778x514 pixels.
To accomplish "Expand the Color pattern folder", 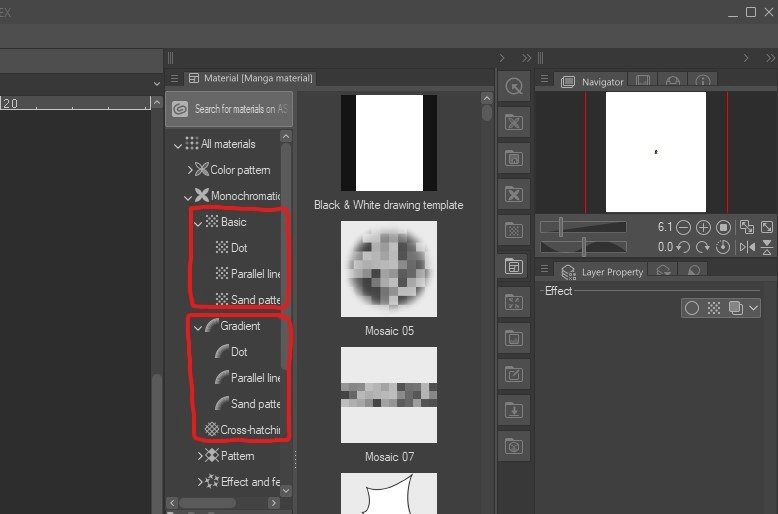I will [x=190, y=170].
